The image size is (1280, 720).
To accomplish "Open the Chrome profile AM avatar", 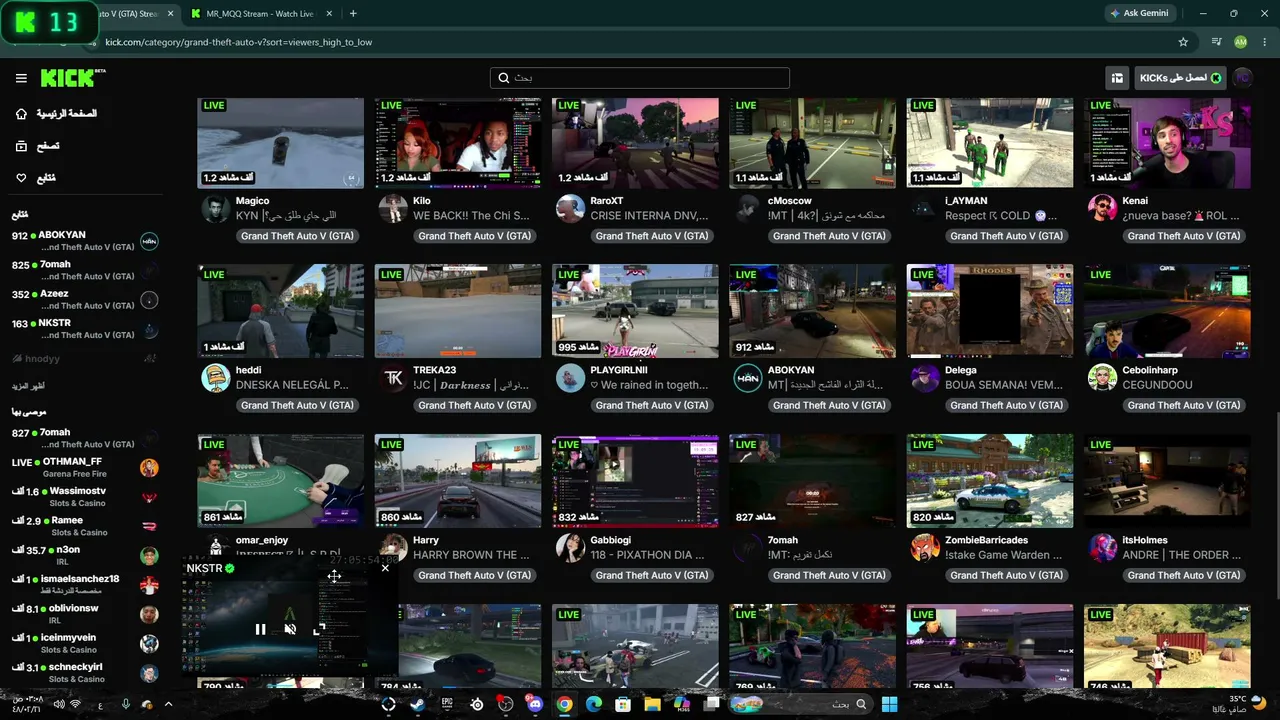I will tap(1241, 42).
